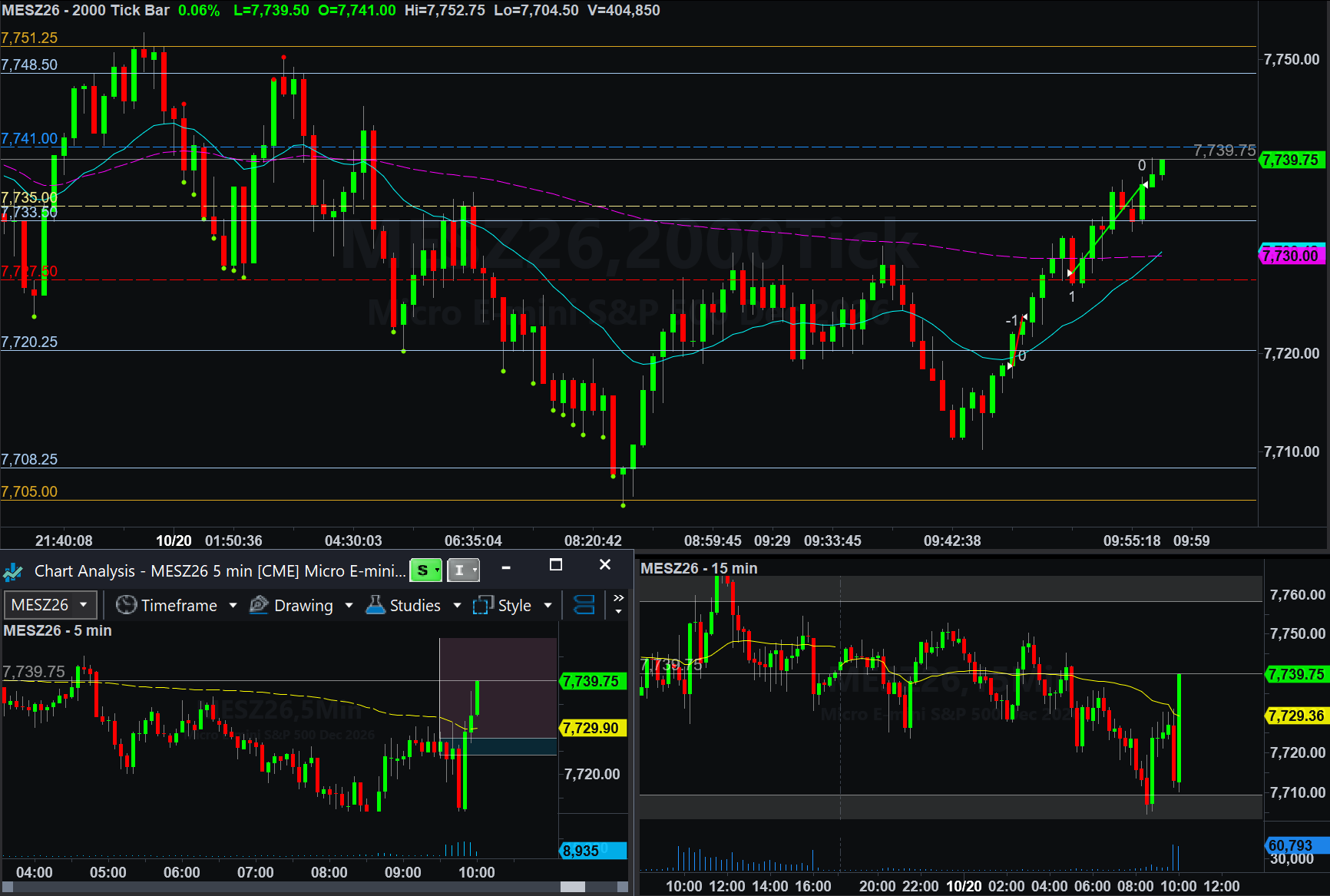Open the Studies menu
Viewport: 1330px width, 896px height.
(415, 605)
